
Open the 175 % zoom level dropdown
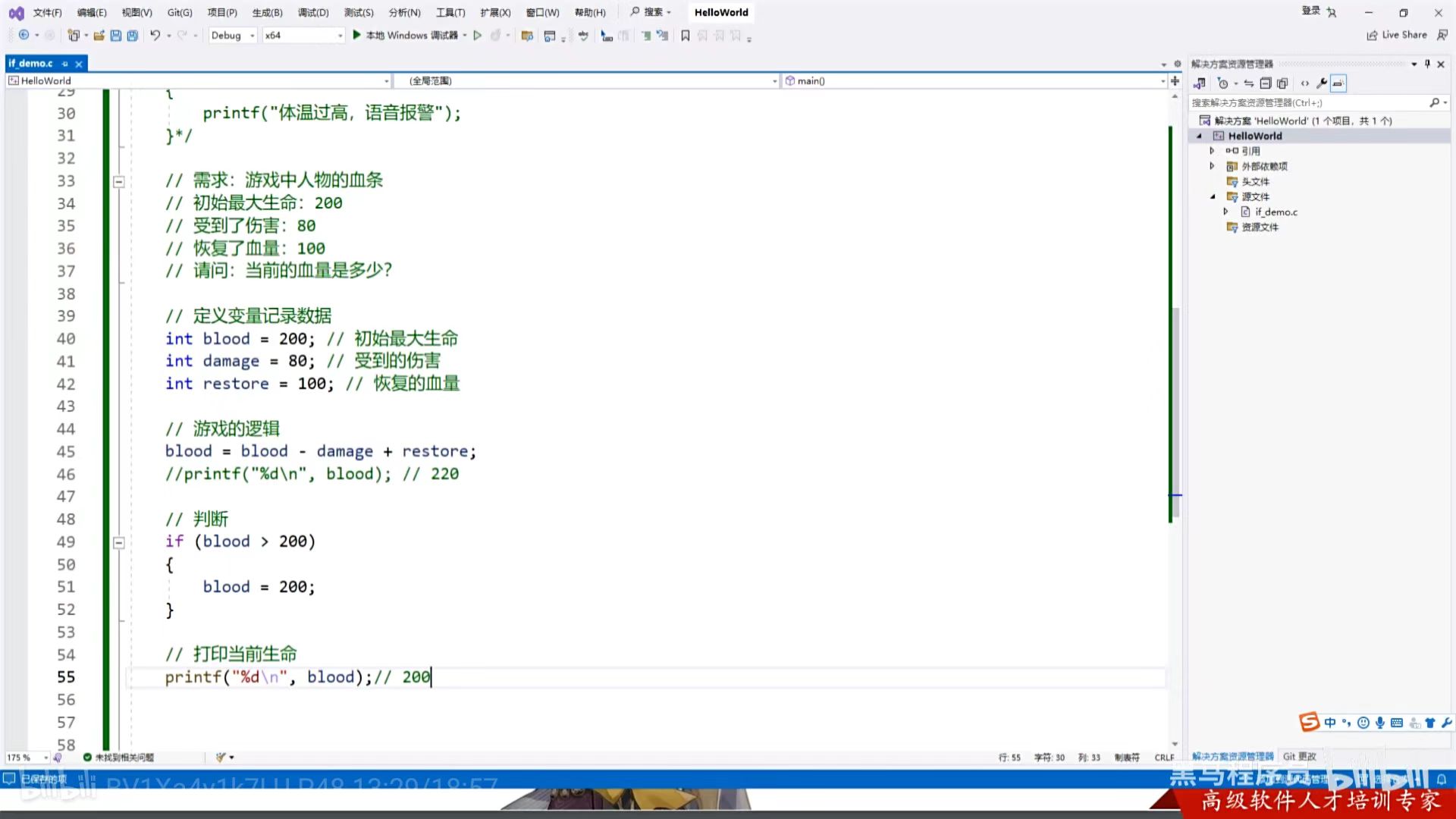tap(27, 757)
